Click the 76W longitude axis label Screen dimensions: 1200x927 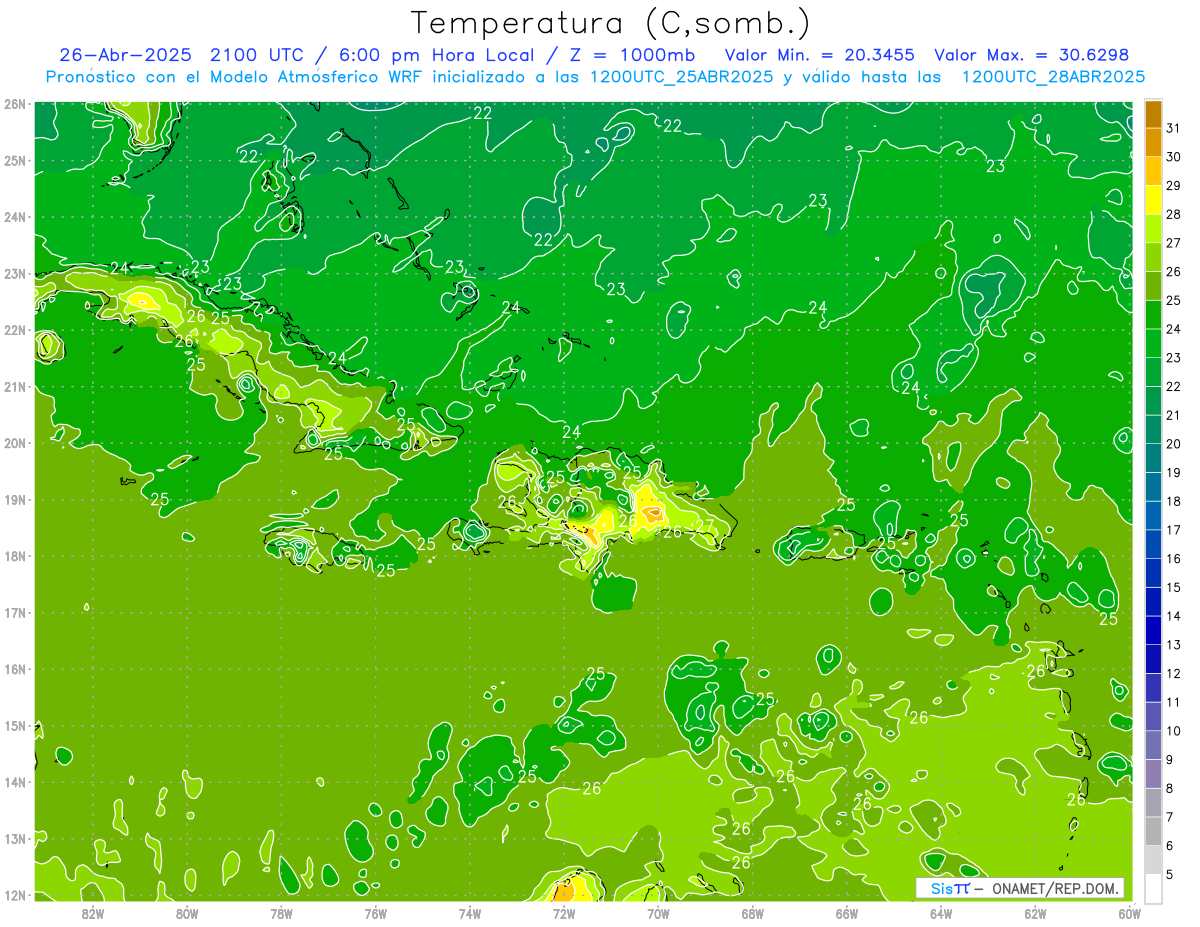click(376, 912)
